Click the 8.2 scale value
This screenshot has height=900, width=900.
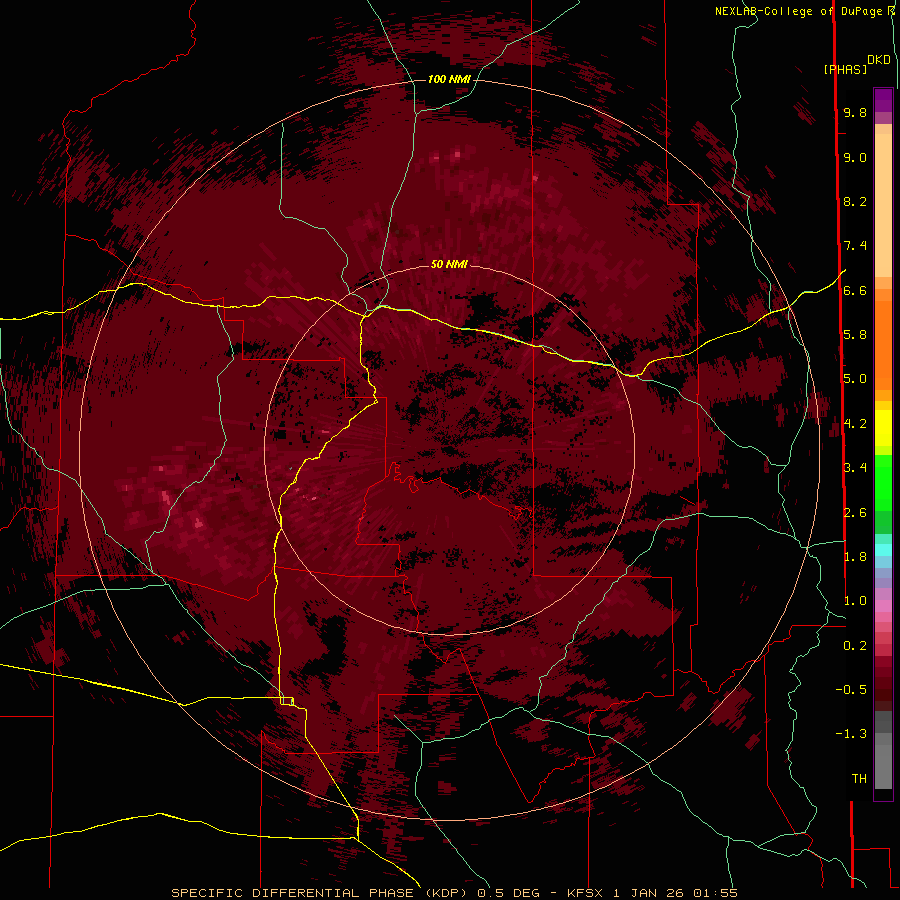pyautogui.click(x=855, y=202)
